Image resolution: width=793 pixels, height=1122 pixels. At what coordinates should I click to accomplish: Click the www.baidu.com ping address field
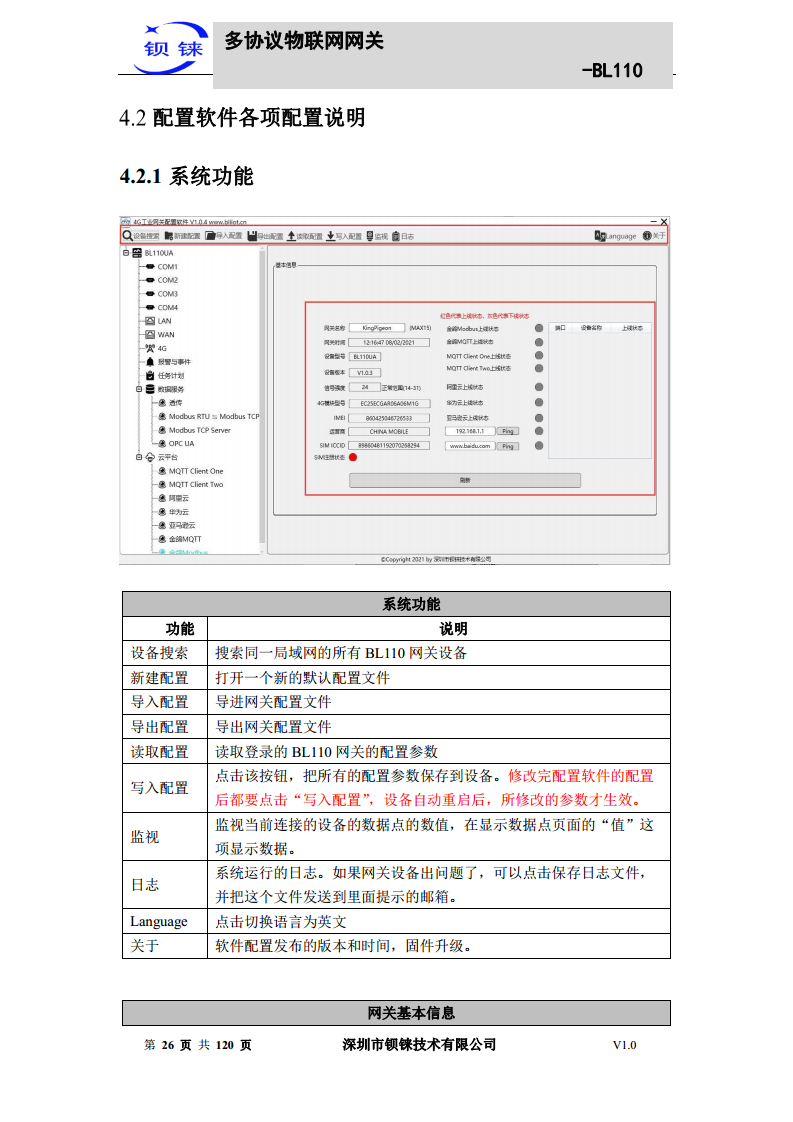click(x=470, y=446)
